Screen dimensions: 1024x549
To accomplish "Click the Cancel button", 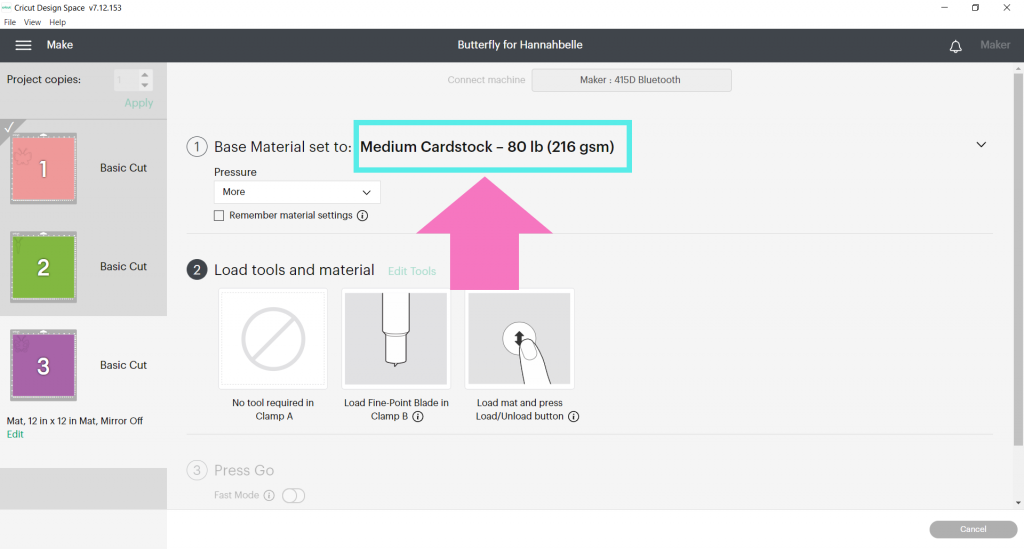I will tap(973, 529).
